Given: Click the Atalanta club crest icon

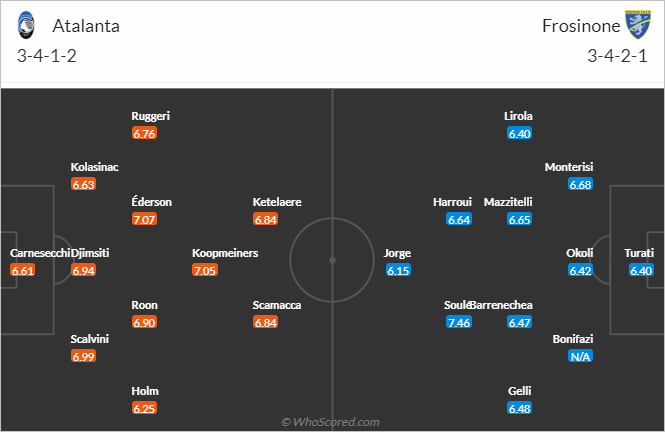Looking at the screenshot, I should [30, 26].
